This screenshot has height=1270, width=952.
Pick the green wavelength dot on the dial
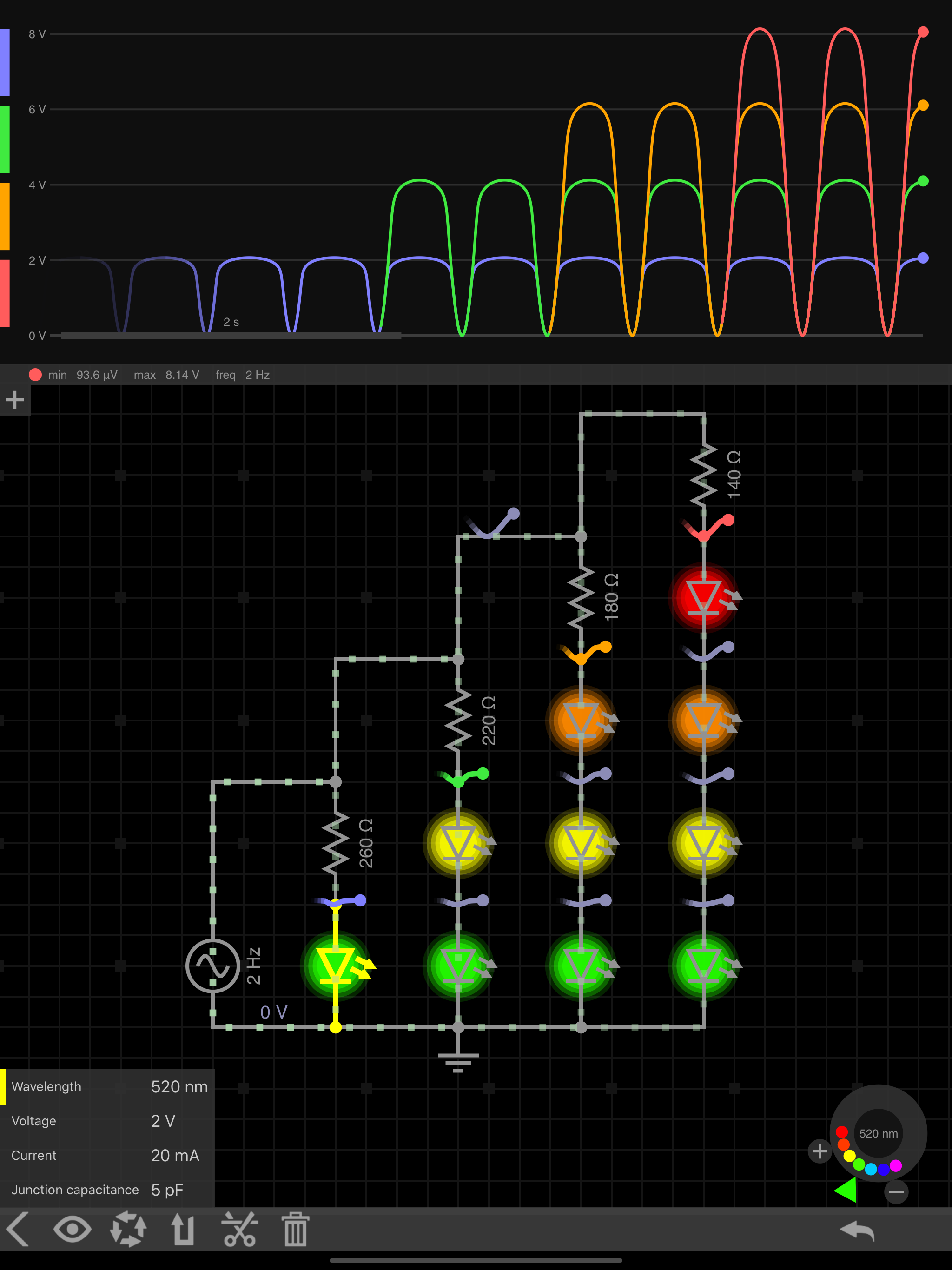(859, 1164)
